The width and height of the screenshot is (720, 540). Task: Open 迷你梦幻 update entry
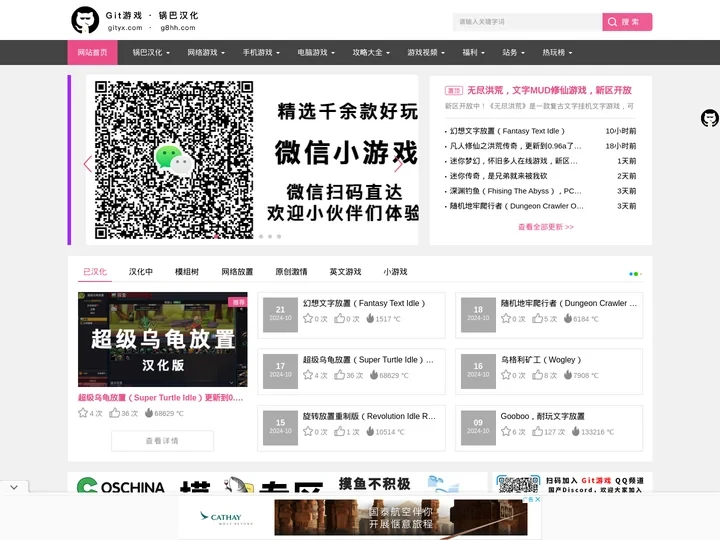coord(513,161)
